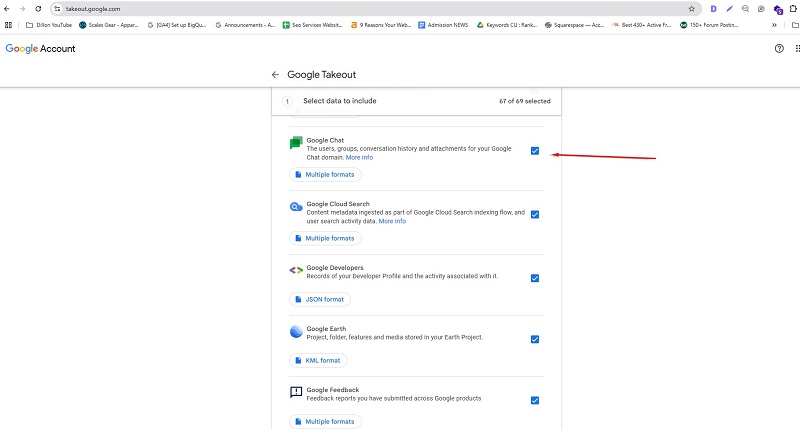Click the Google Earth globe icon
Image resolution: width=800 pixels, height=429 pixels.
pyautogui.click(x=296, y=332)
